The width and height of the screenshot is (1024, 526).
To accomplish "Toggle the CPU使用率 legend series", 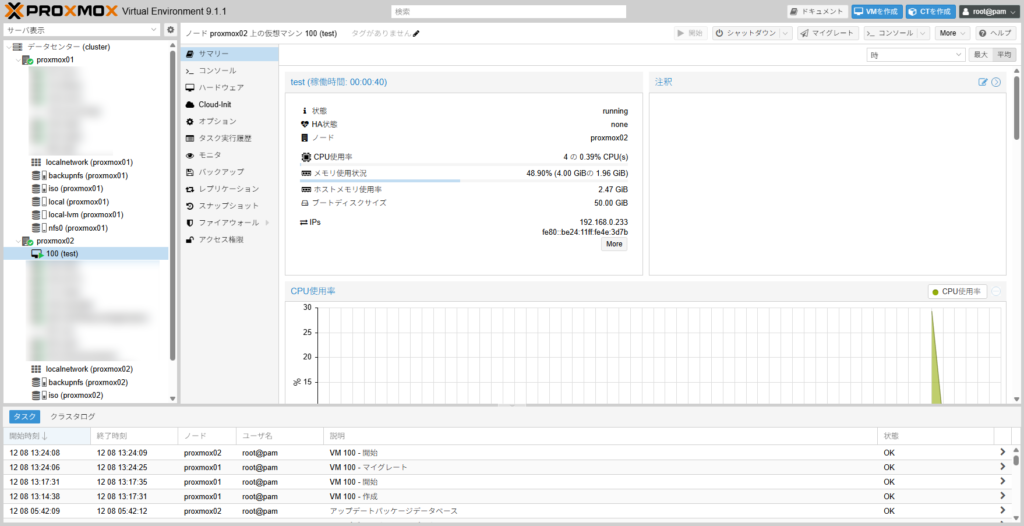I will 958,291.
